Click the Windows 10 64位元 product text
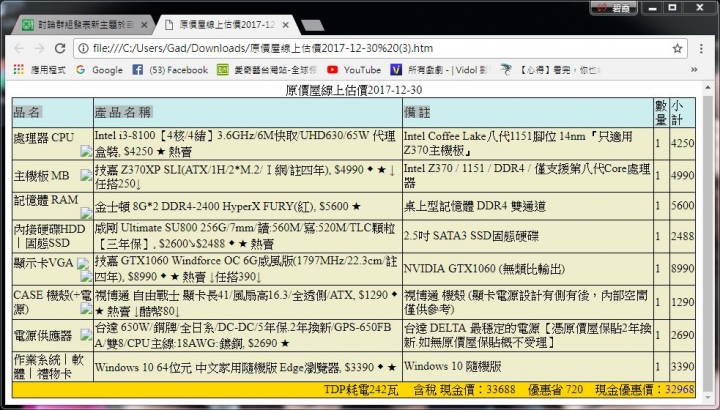Image resolution: width=720 pixels, height=410 pixels. coord(245,367)
